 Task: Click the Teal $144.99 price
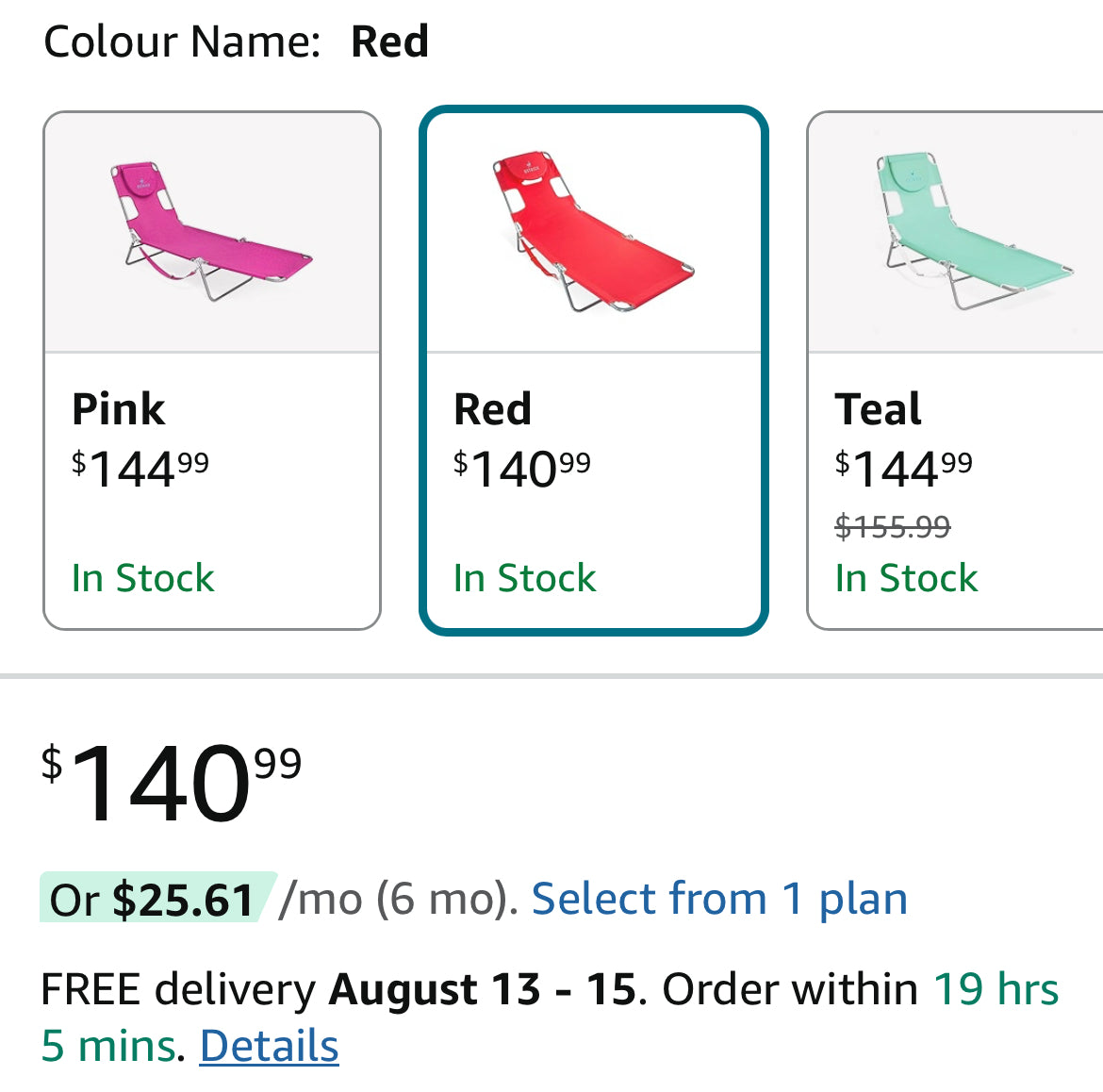click(904, 469)
